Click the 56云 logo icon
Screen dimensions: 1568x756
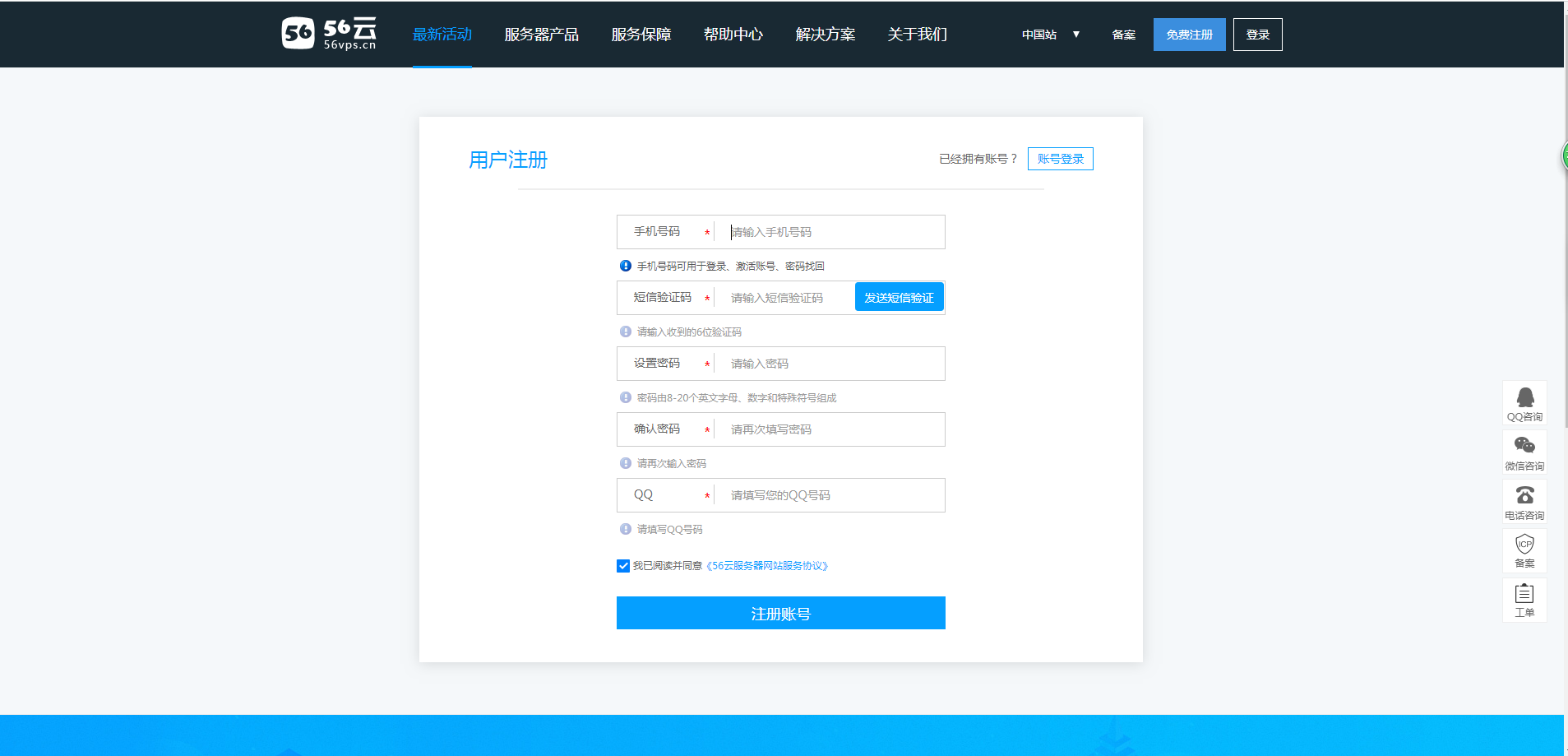tap(298, 34)
